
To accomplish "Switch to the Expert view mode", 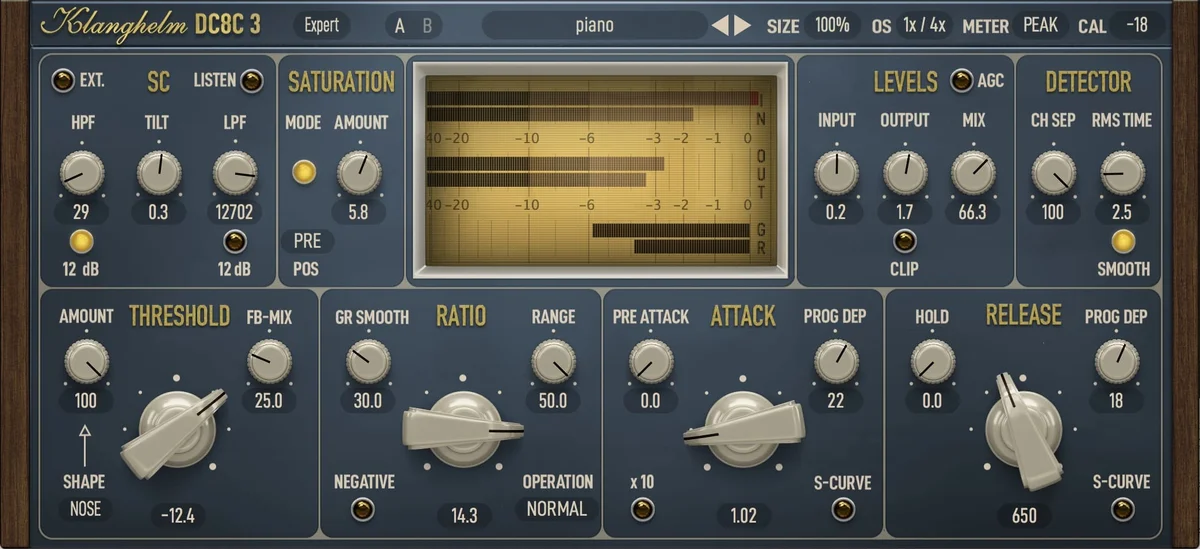I will click(x=322, y=25).
